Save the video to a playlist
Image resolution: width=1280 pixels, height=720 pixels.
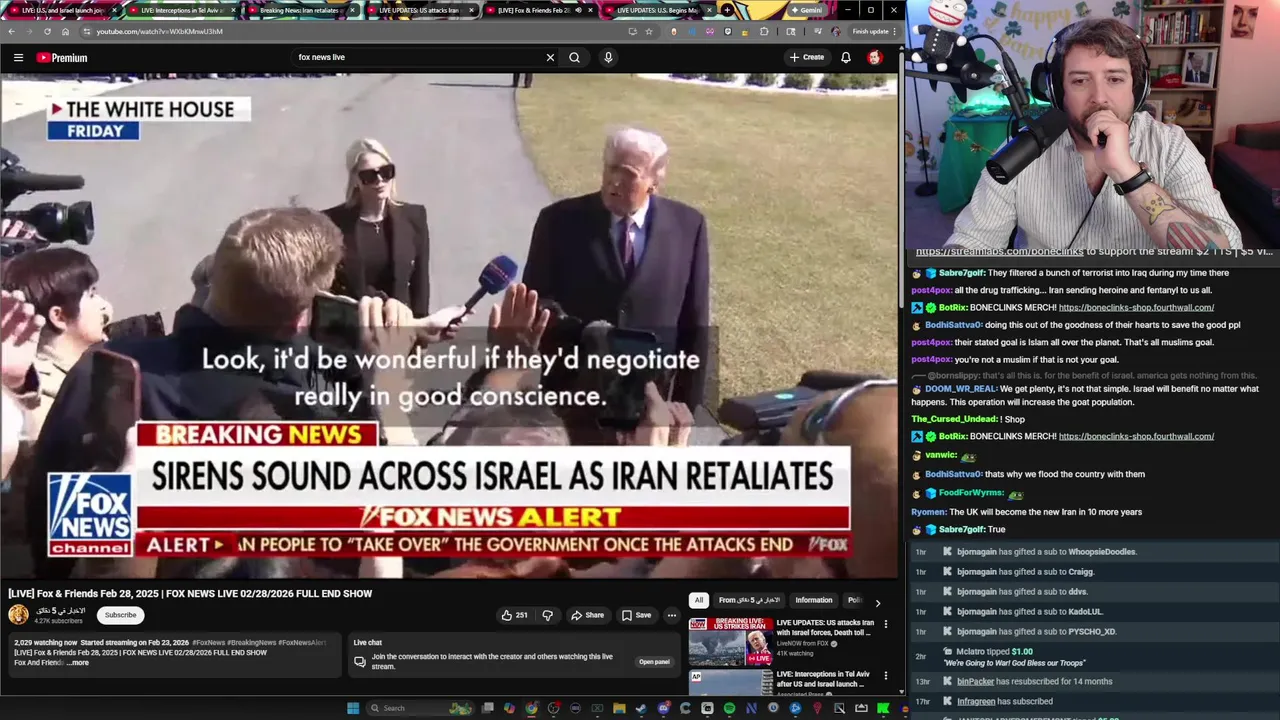(x=636, y=615)
